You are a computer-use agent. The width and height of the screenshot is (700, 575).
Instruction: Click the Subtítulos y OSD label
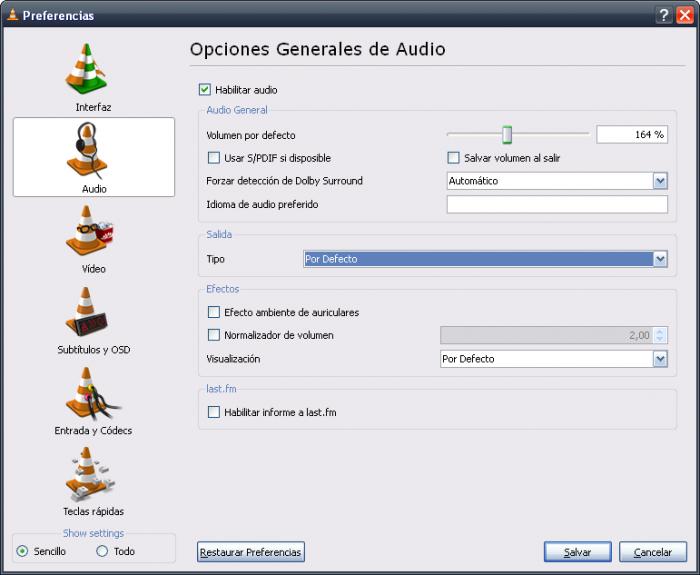click(x=94, y=350)
